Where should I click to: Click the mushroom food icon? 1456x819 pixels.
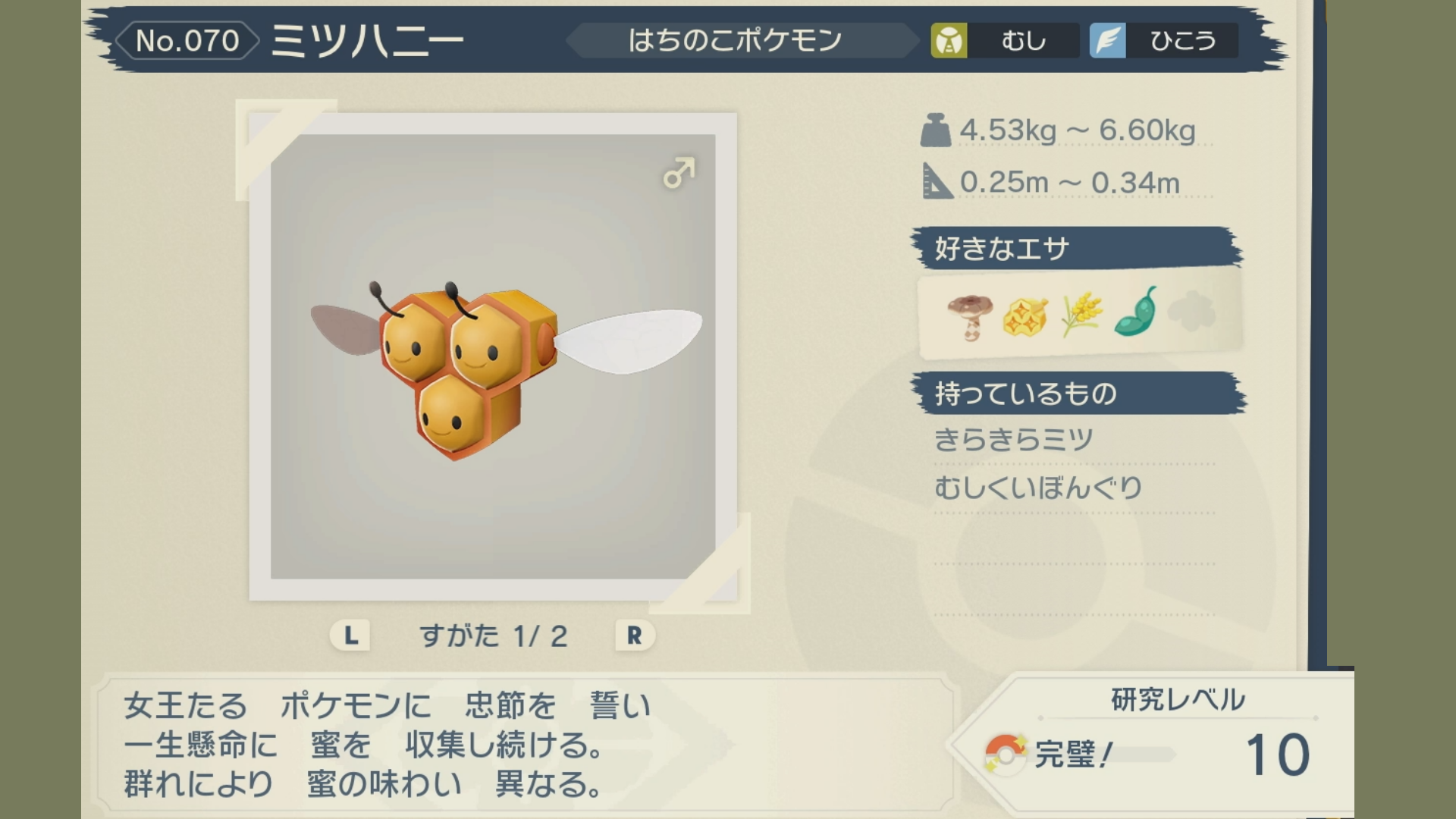coord(969,315)
